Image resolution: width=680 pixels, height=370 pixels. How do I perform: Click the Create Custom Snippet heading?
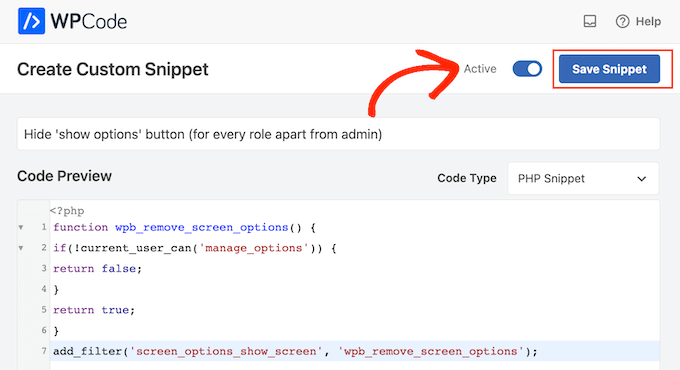113,69
